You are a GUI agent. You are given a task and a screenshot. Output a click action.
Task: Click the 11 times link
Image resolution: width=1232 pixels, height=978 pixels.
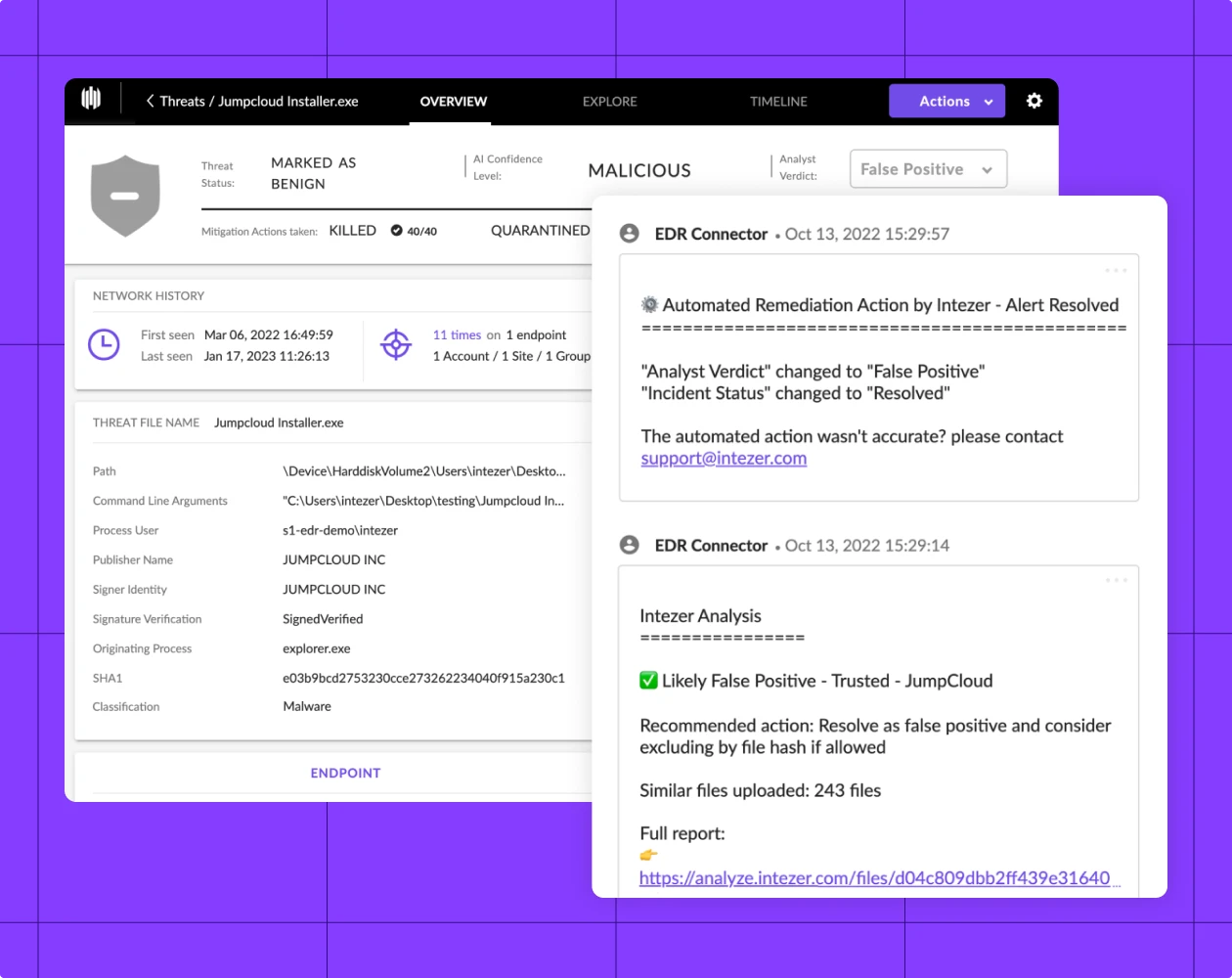point(457,334)
